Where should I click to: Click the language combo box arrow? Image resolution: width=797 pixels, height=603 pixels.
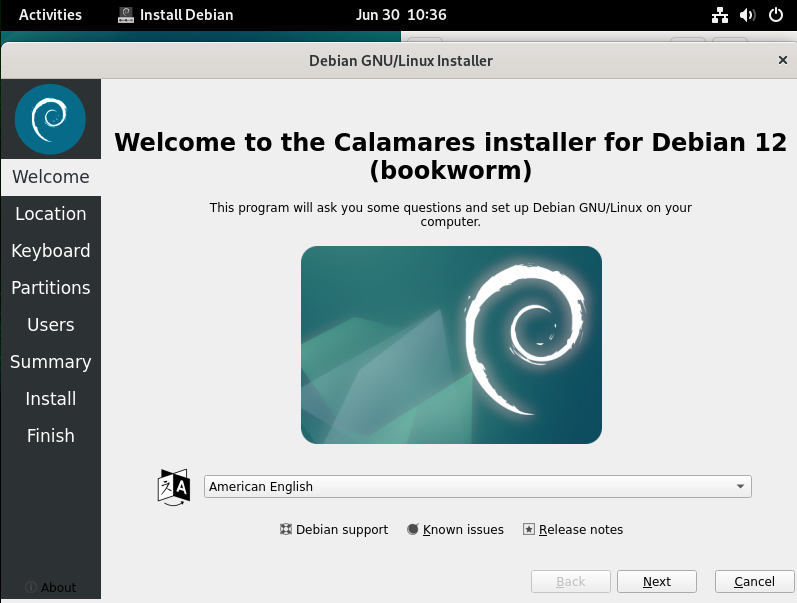pyautogui.click(x=741, y=487)
